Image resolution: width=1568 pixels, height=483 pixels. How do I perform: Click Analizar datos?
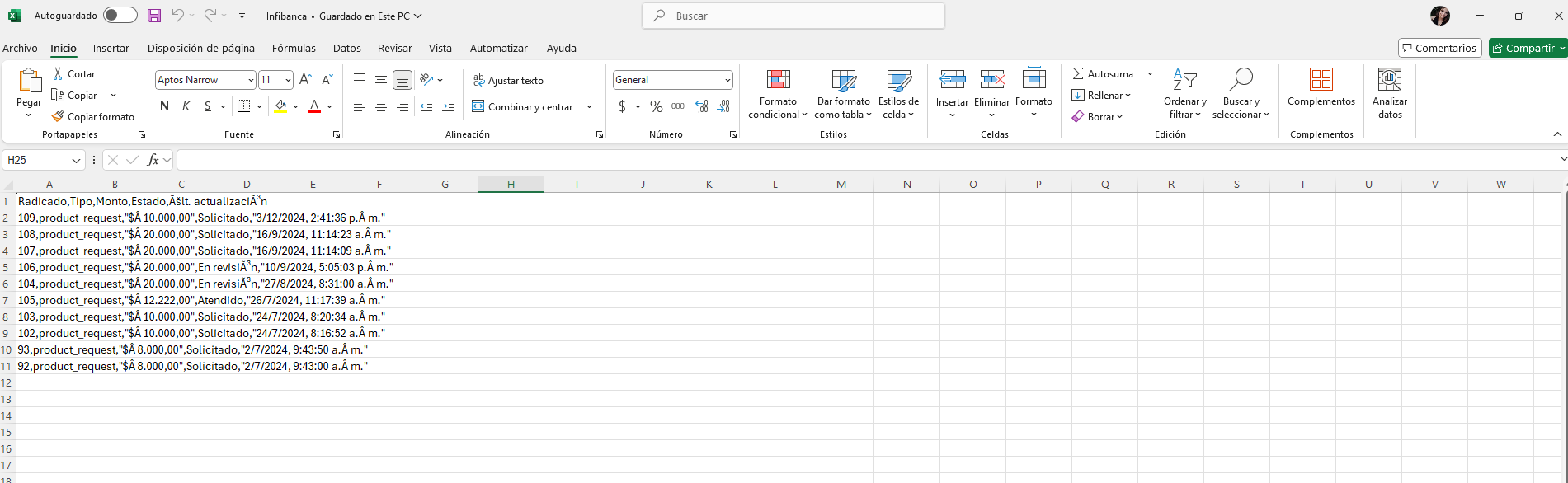1390,94
